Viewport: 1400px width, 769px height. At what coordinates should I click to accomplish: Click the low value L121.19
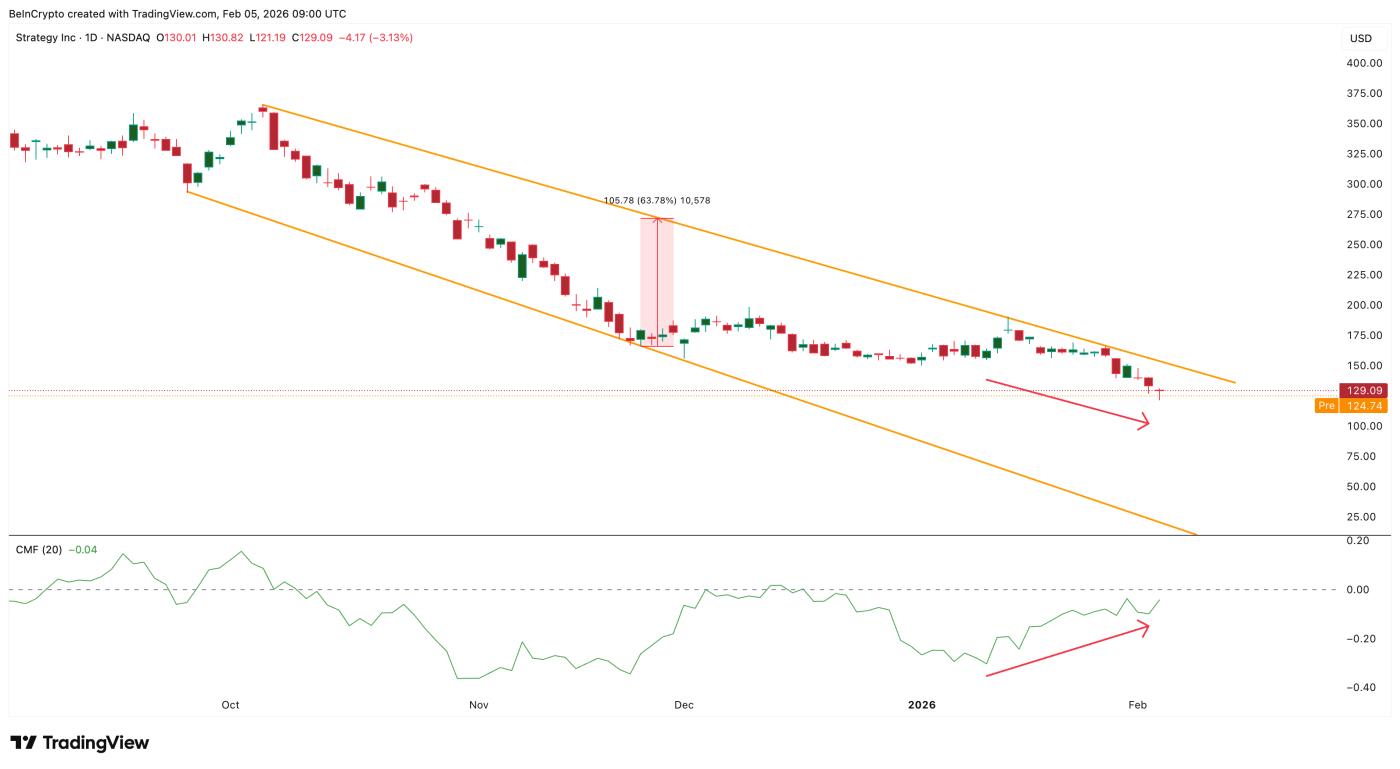click(x=268, y=38)
